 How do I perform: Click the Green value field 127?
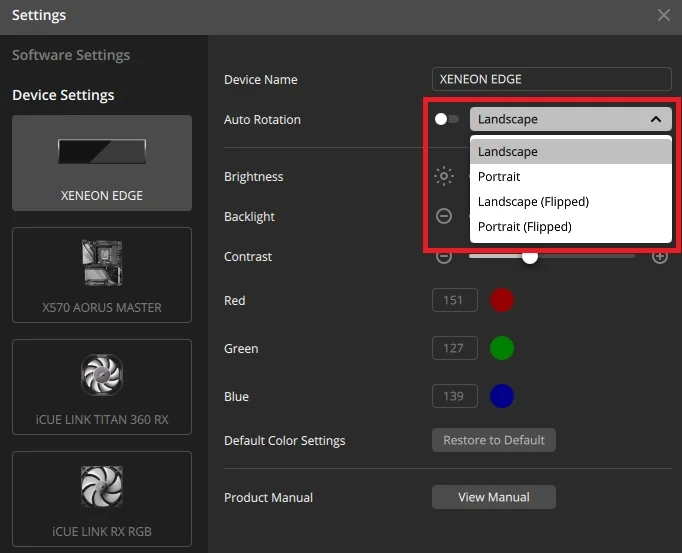click(x=455, y=348)
